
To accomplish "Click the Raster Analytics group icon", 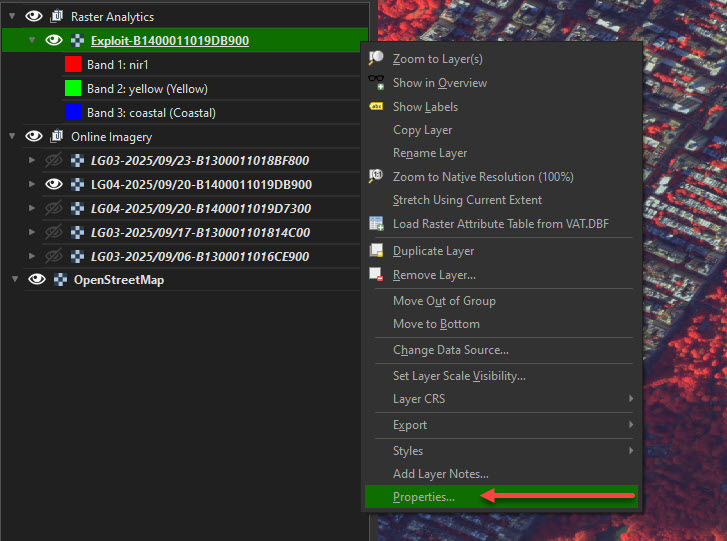I will [57, 17].
